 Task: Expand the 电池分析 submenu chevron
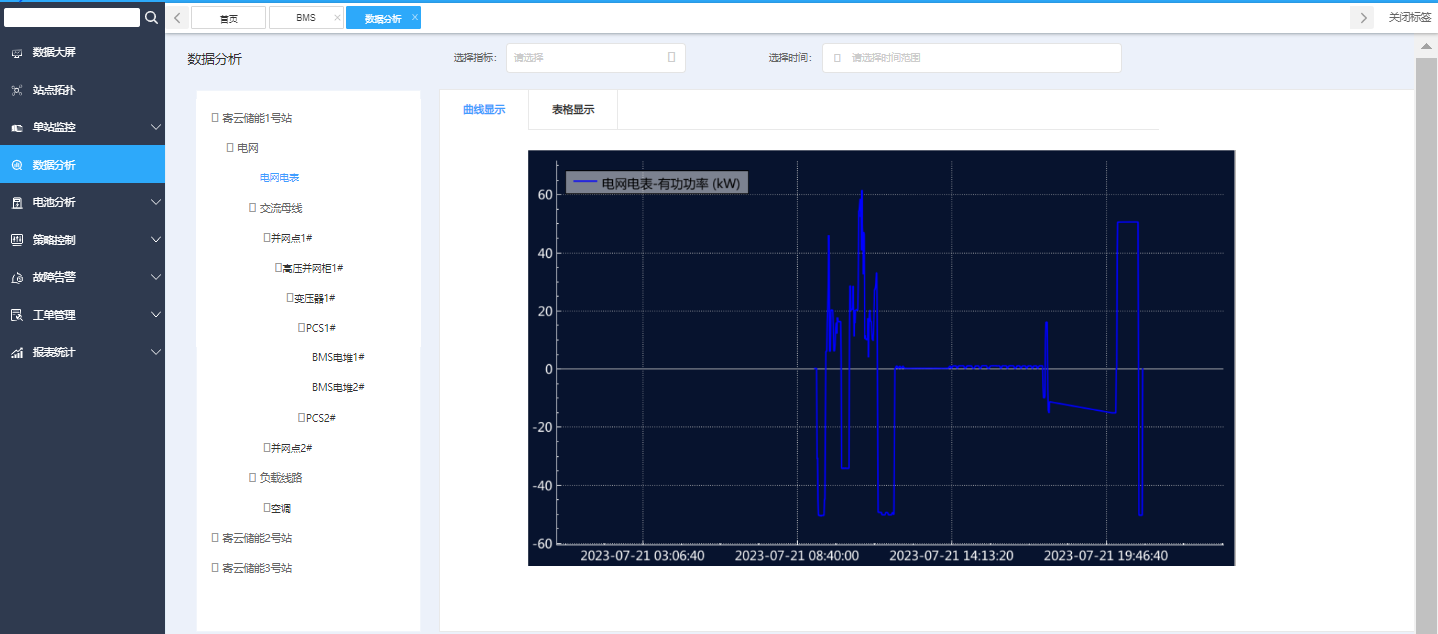155,202
